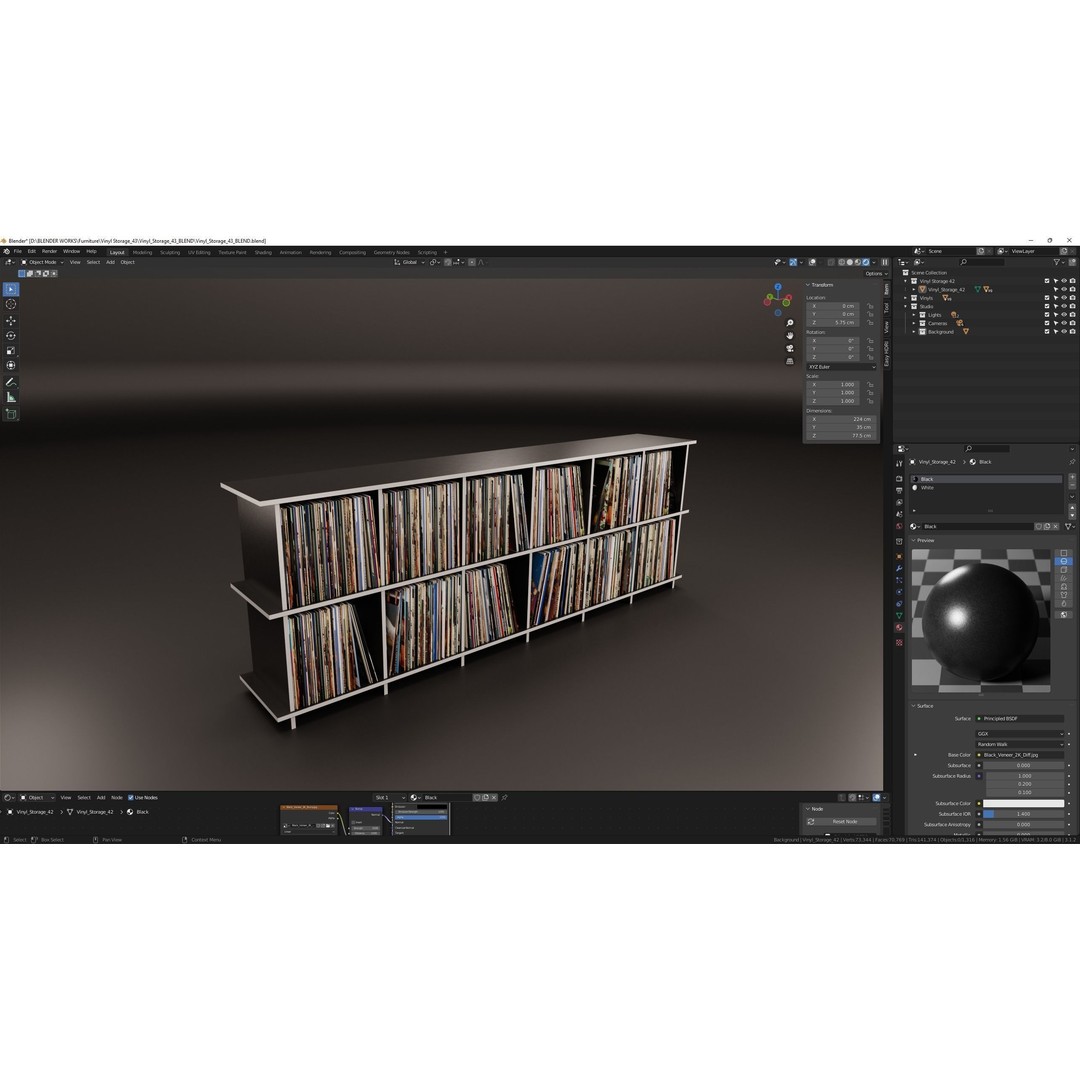
Task: Toggle the Vinyls collection checkbox
Action: coord(1047,298)
